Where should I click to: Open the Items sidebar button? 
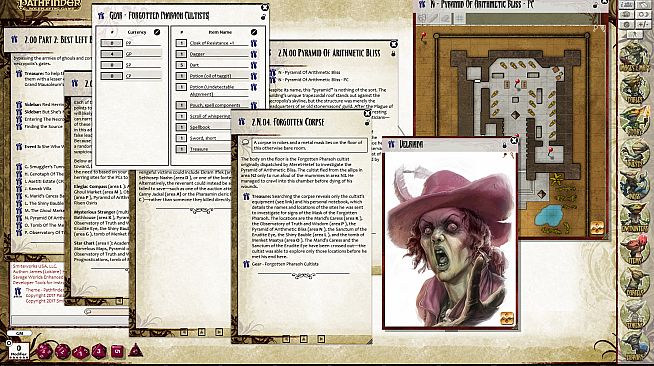click(634, 250)
